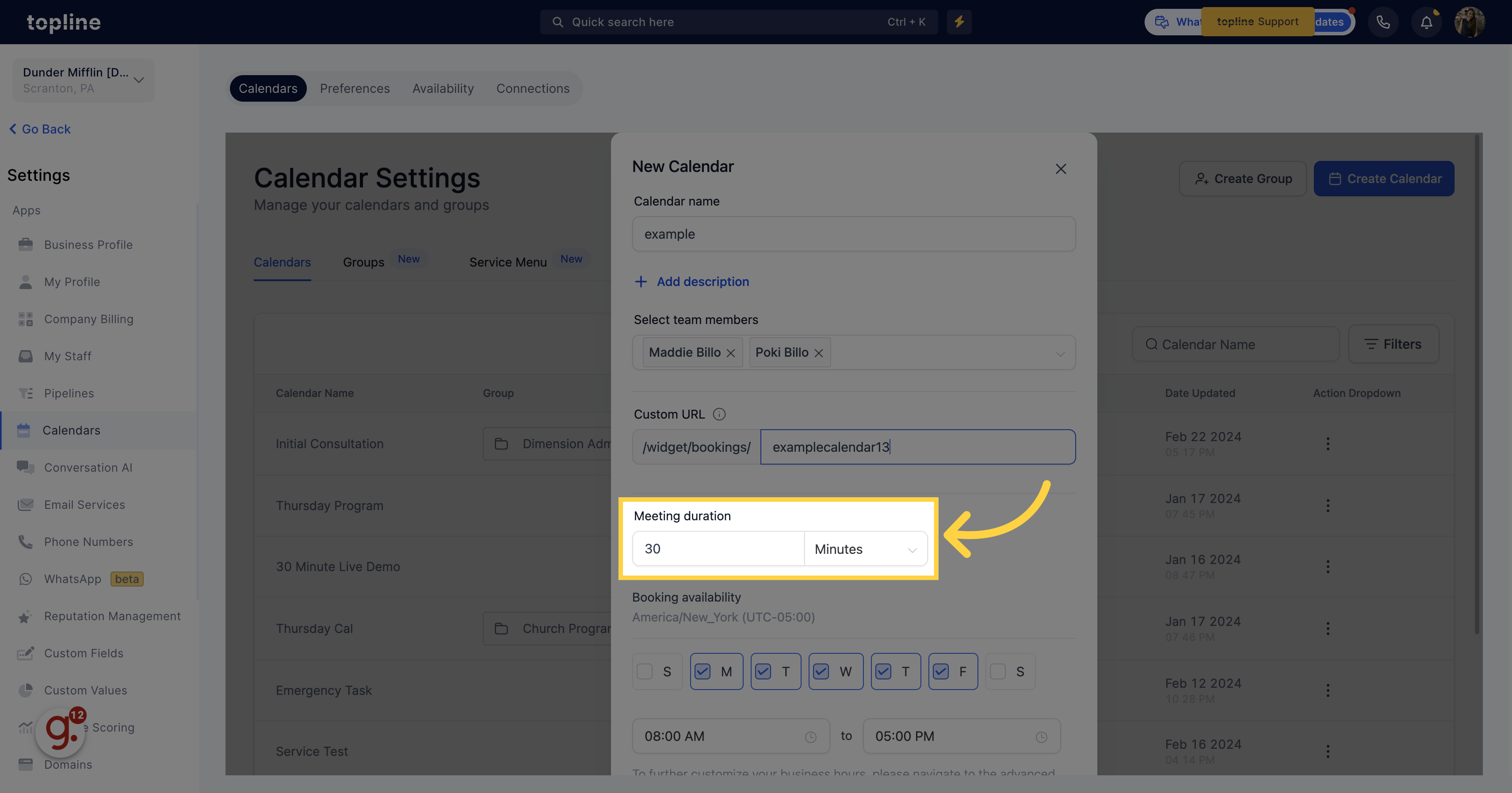Open the Minutes unit dropdown

tap(866, 549)
